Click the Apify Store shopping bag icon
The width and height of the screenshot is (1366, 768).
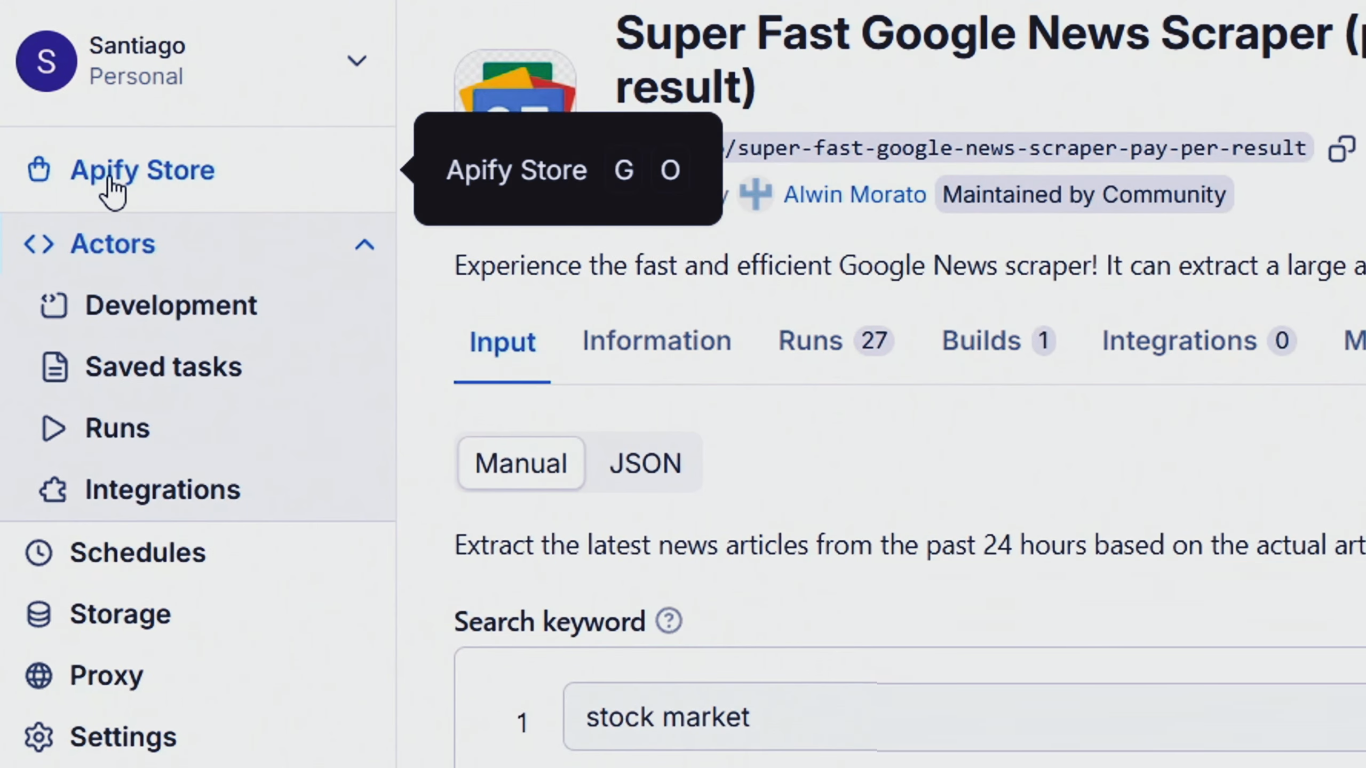click(39, 170)
